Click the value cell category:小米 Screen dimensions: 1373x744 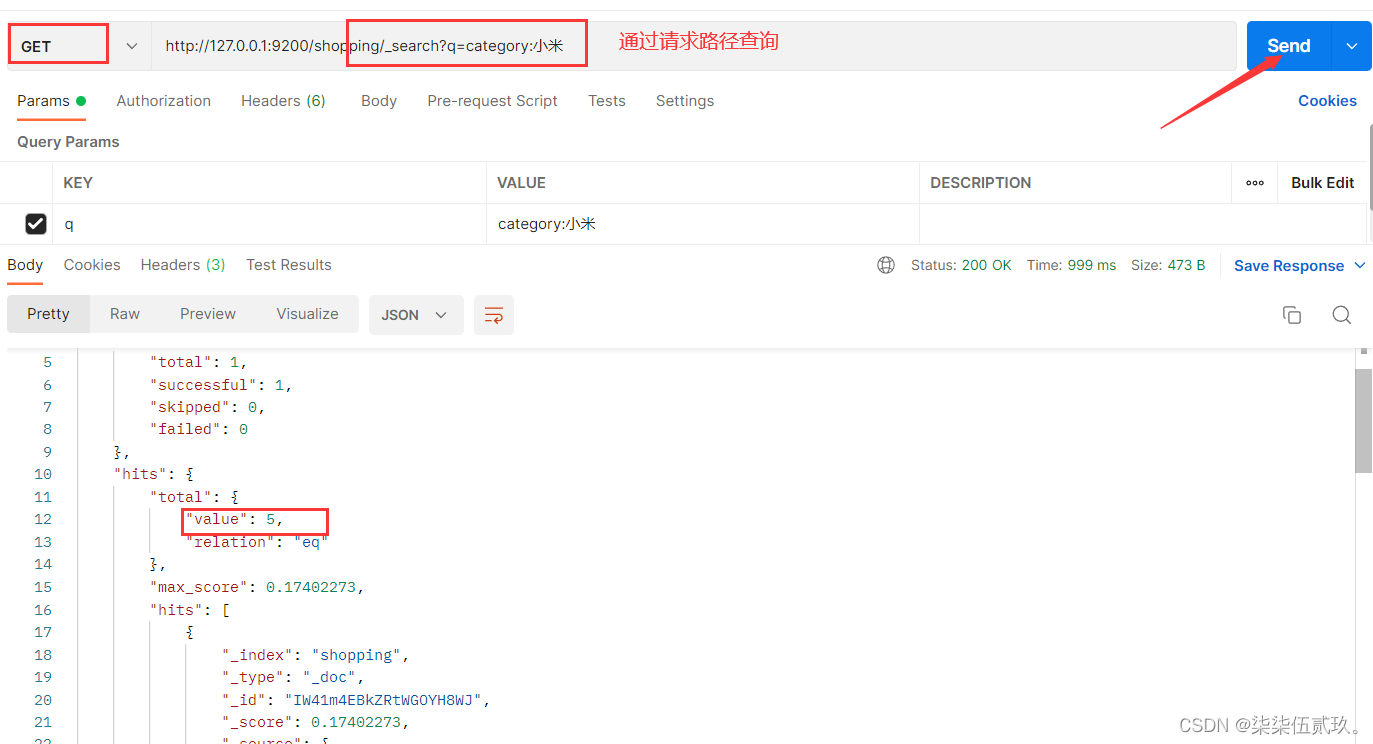click(703, 224)
